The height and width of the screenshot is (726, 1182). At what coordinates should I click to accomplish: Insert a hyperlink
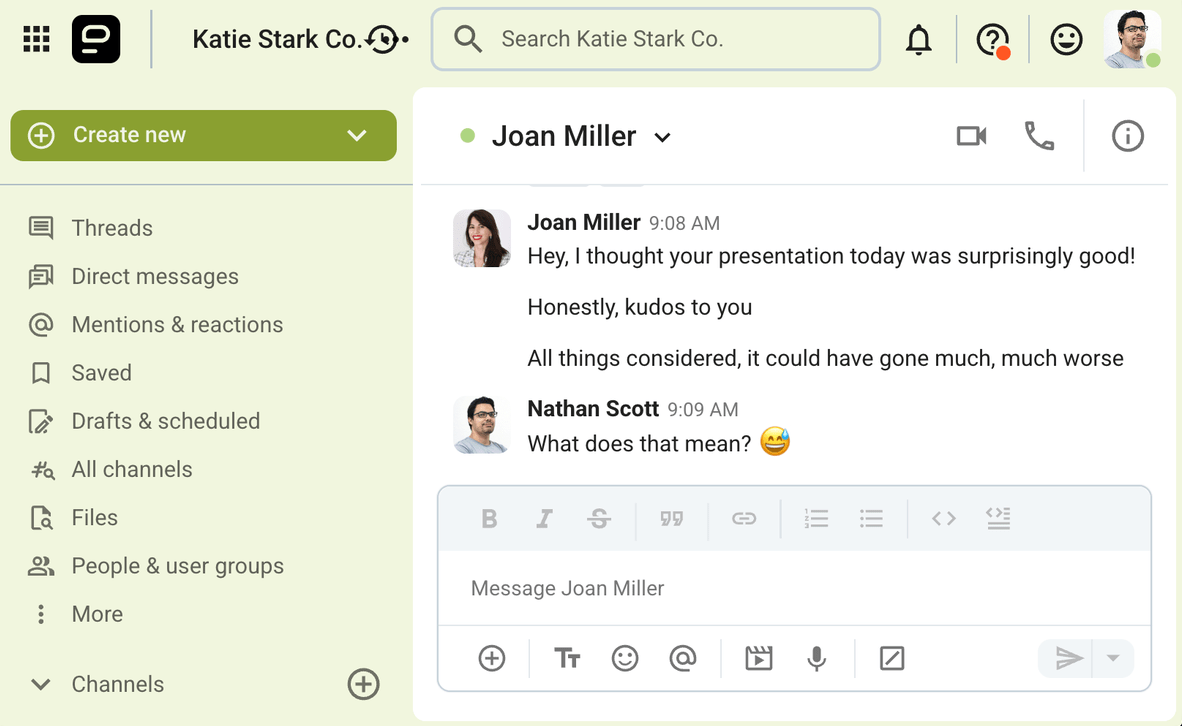tap(744, 519)
